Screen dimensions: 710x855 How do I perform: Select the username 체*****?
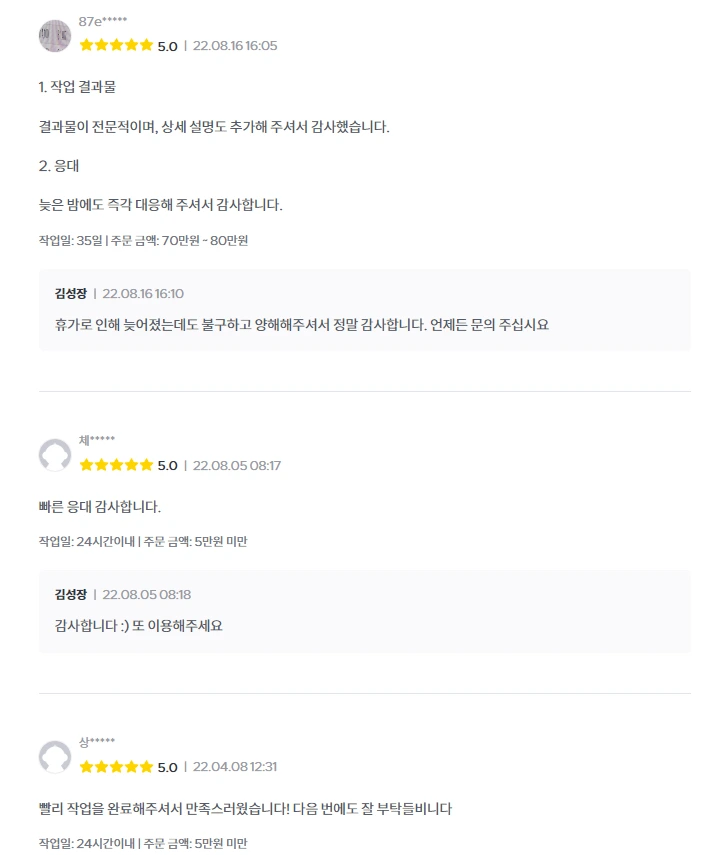coord(97,441)
